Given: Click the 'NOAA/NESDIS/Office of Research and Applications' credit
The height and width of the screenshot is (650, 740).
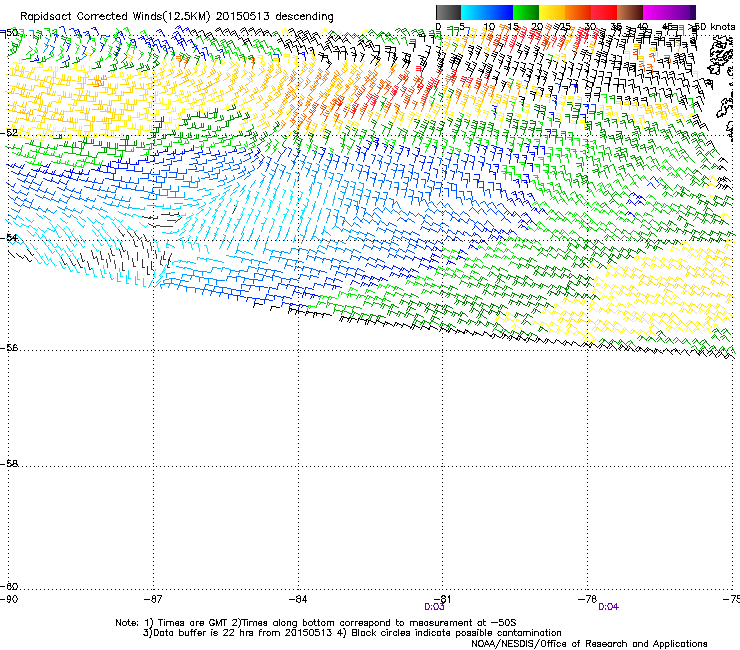Looking at the screenshot, I should coord(589,644).
